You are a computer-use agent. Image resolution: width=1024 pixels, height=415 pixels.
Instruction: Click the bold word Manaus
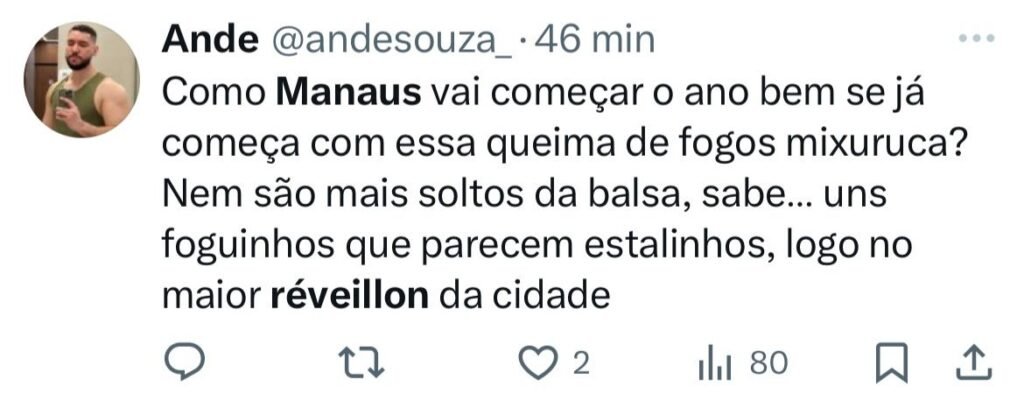coord(349,94)
